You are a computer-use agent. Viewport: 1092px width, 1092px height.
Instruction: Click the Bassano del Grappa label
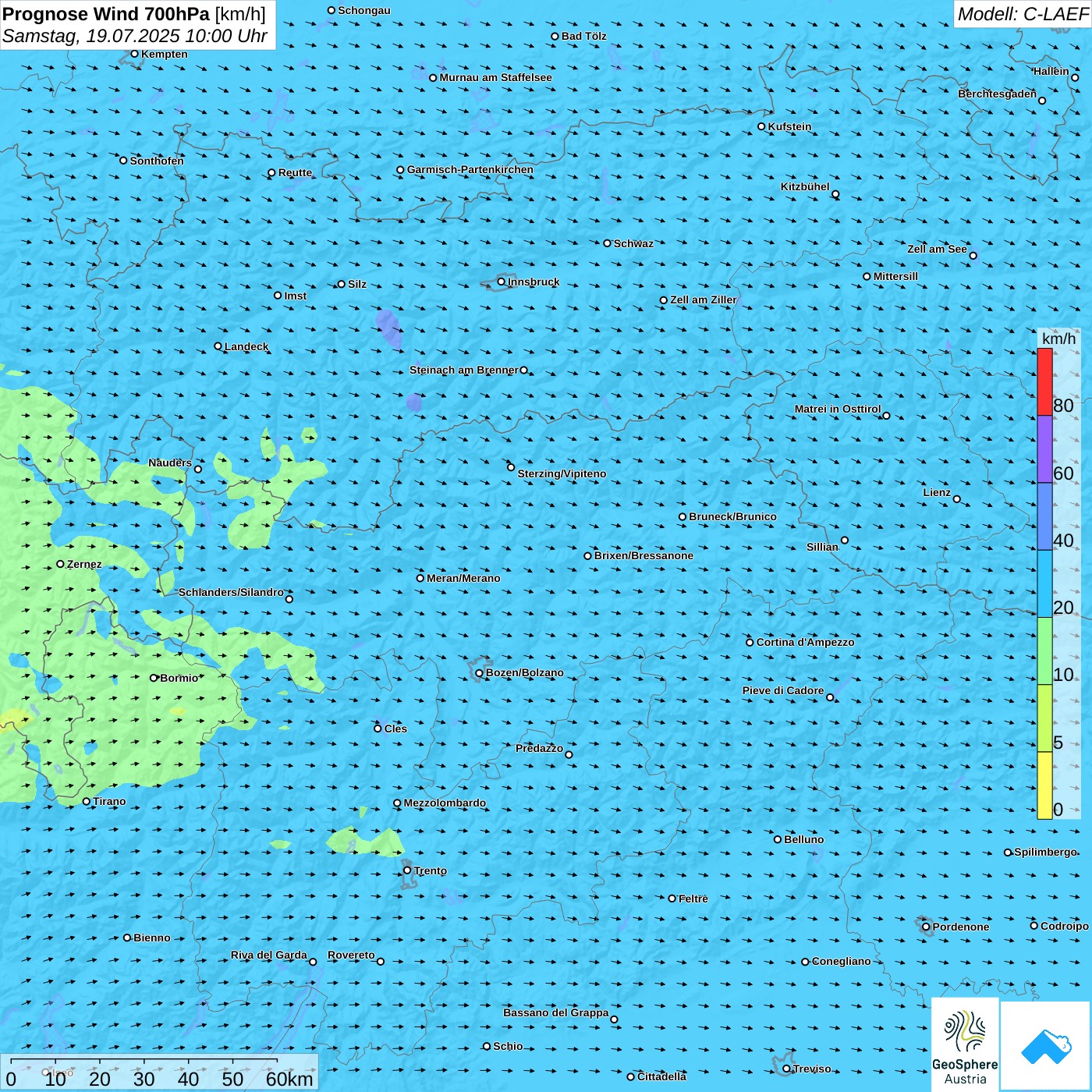[x=556, y=1012]
